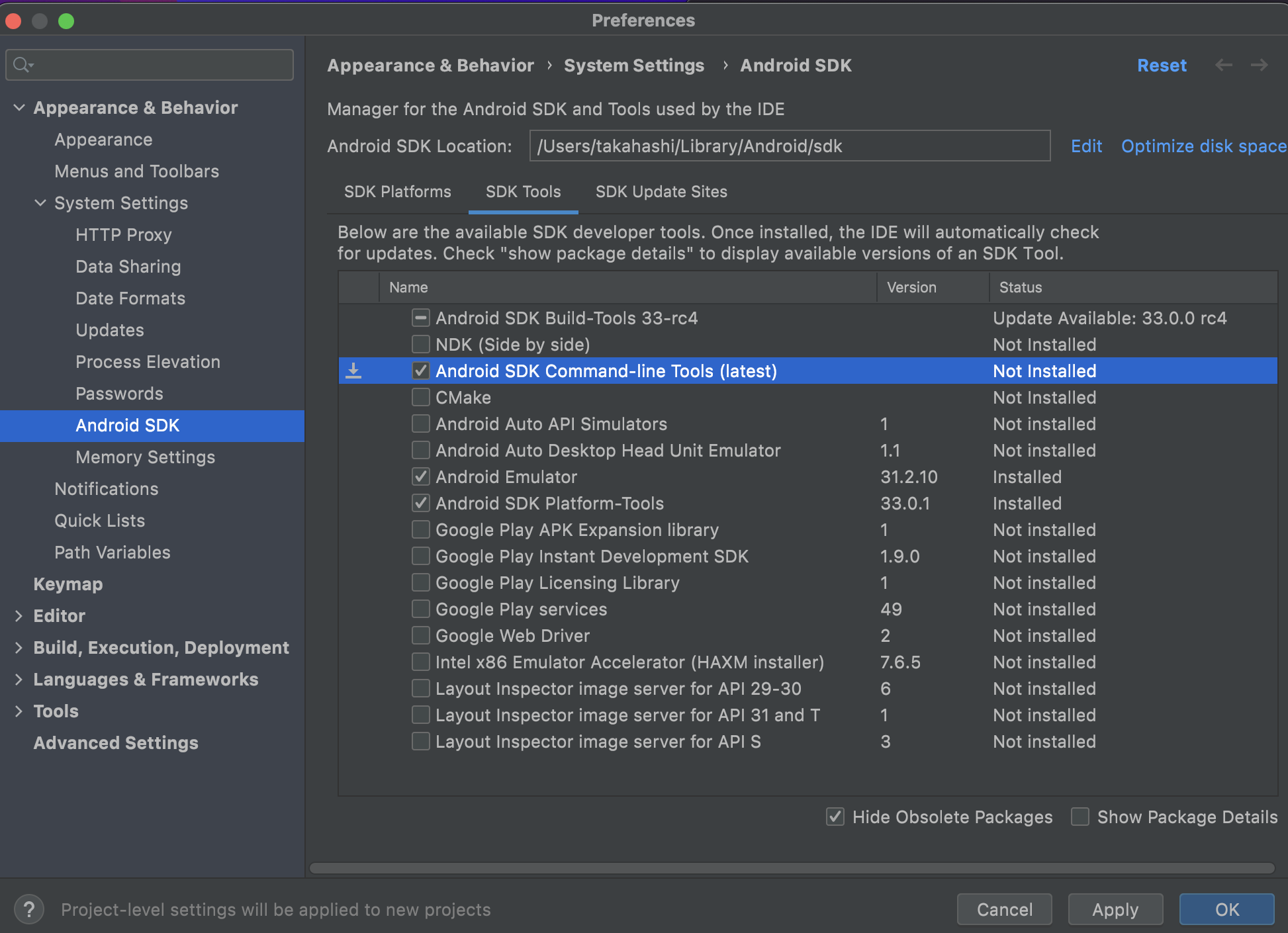Enable Show Package Details
1288x933 pixels.
[x=1080, y=817]
